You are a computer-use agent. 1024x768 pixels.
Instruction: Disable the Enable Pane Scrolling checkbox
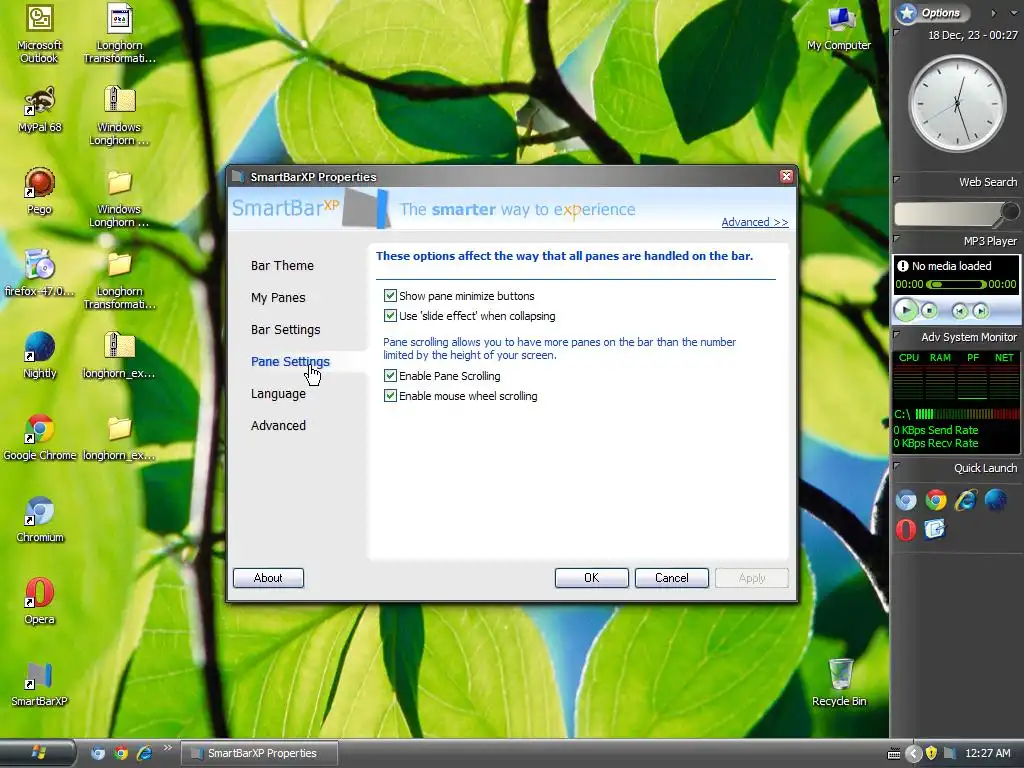point(390,376)
